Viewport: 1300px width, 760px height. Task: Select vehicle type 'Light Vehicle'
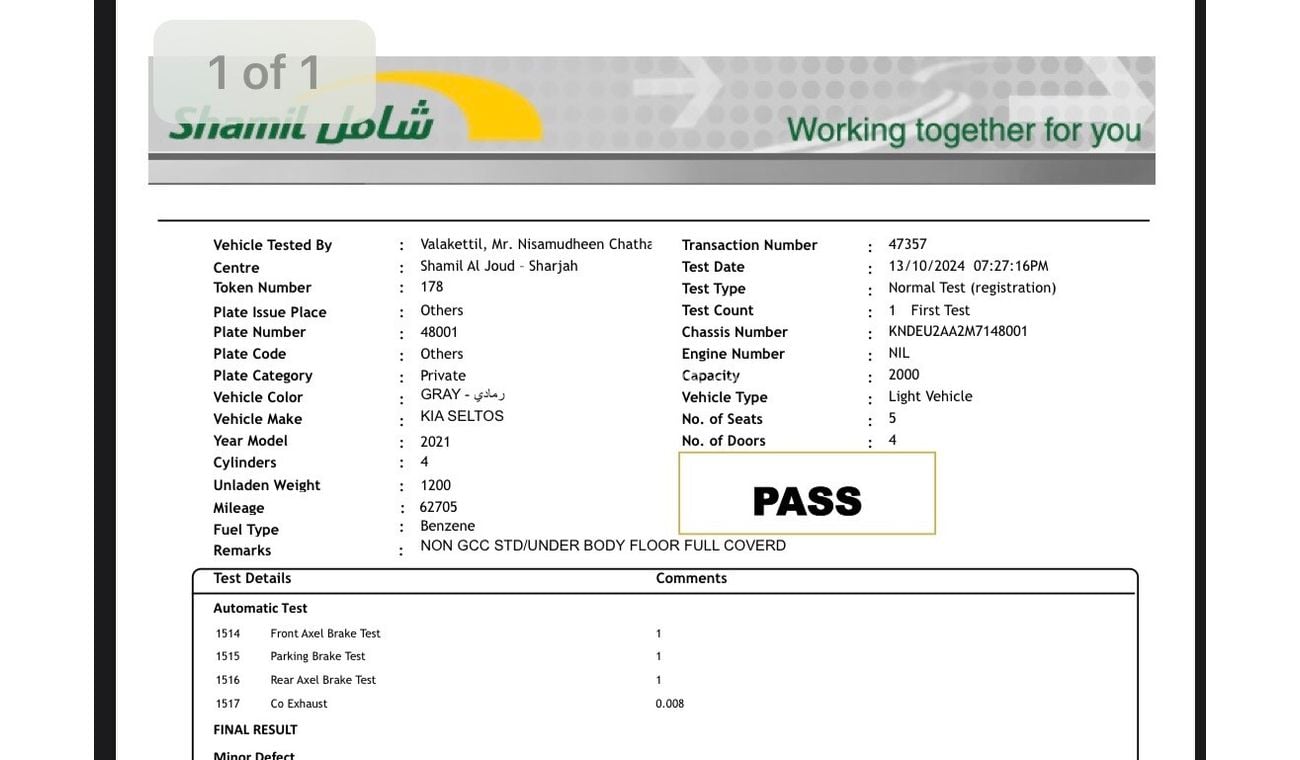click(x=930, y=396)
